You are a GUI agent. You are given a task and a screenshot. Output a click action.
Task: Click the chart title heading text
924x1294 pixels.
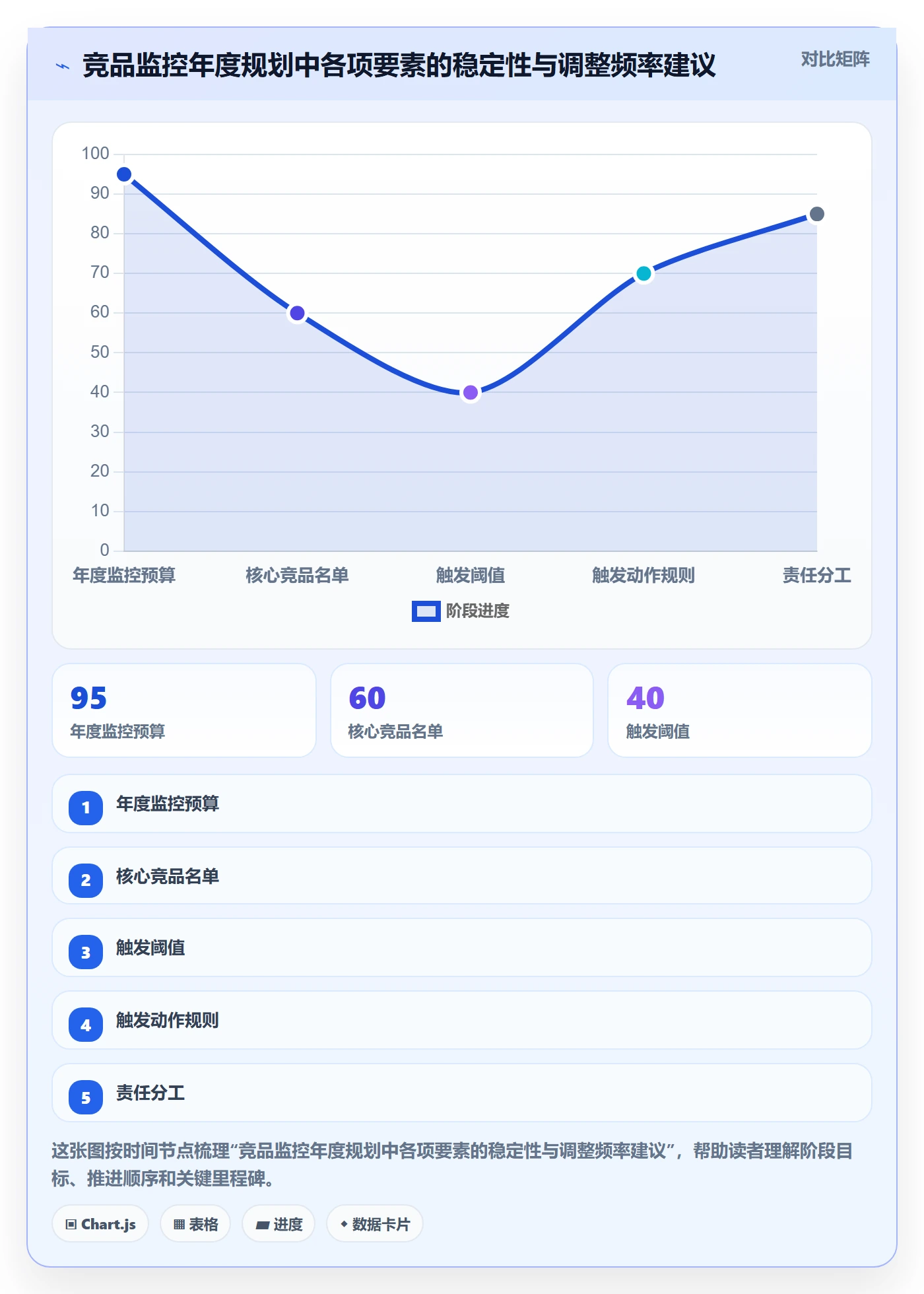point(399,65)
